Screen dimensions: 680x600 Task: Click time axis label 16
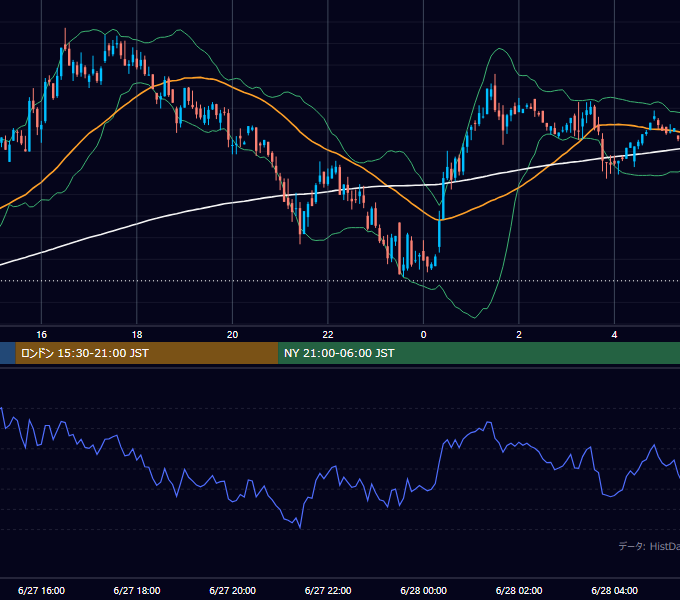point(41,335)
